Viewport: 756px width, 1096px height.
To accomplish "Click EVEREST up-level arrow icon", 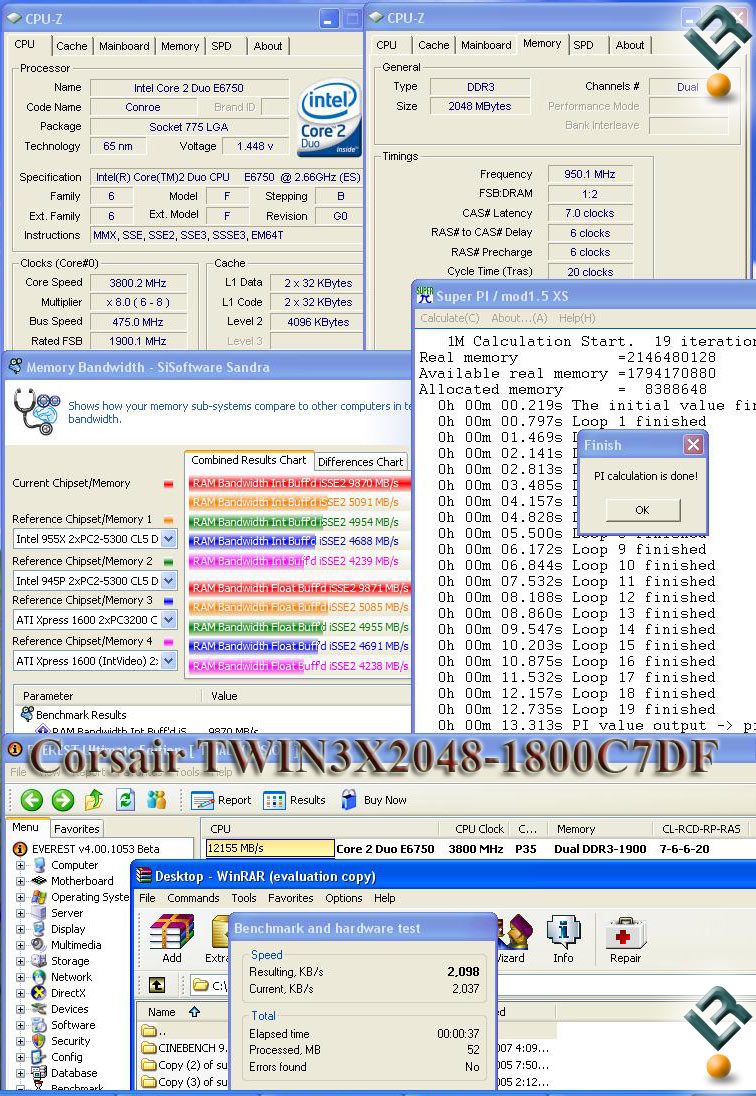I will click(94, 800).
